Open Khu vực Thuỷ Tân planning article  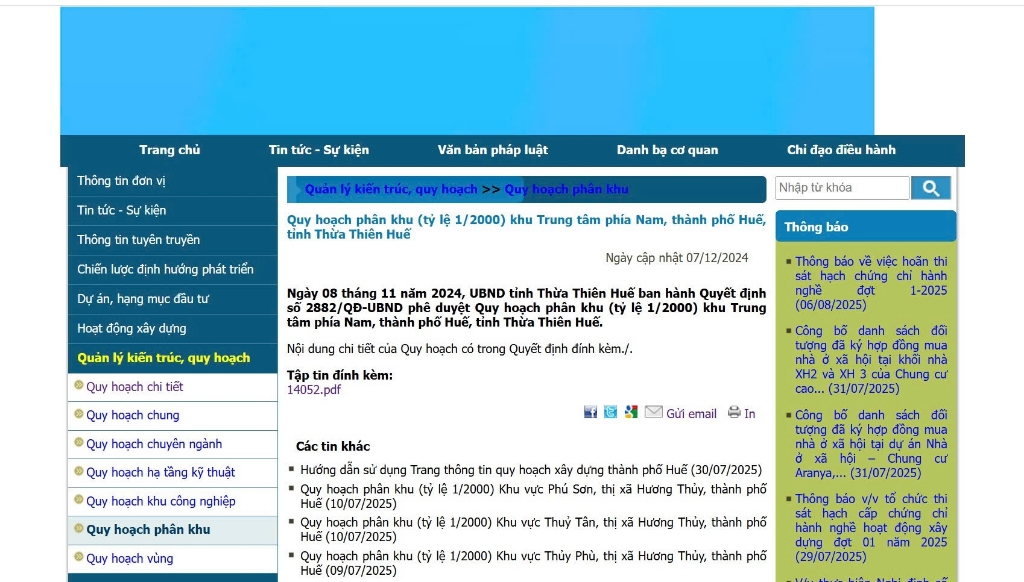point(533,530)
